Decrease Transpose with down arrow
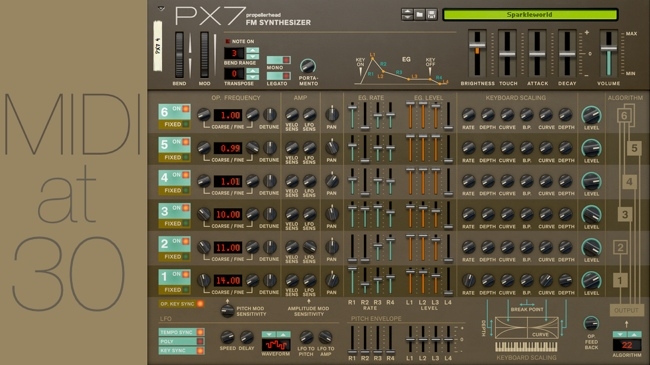The height and width of the screenshot is (365, 650). (x=252, y=77)
